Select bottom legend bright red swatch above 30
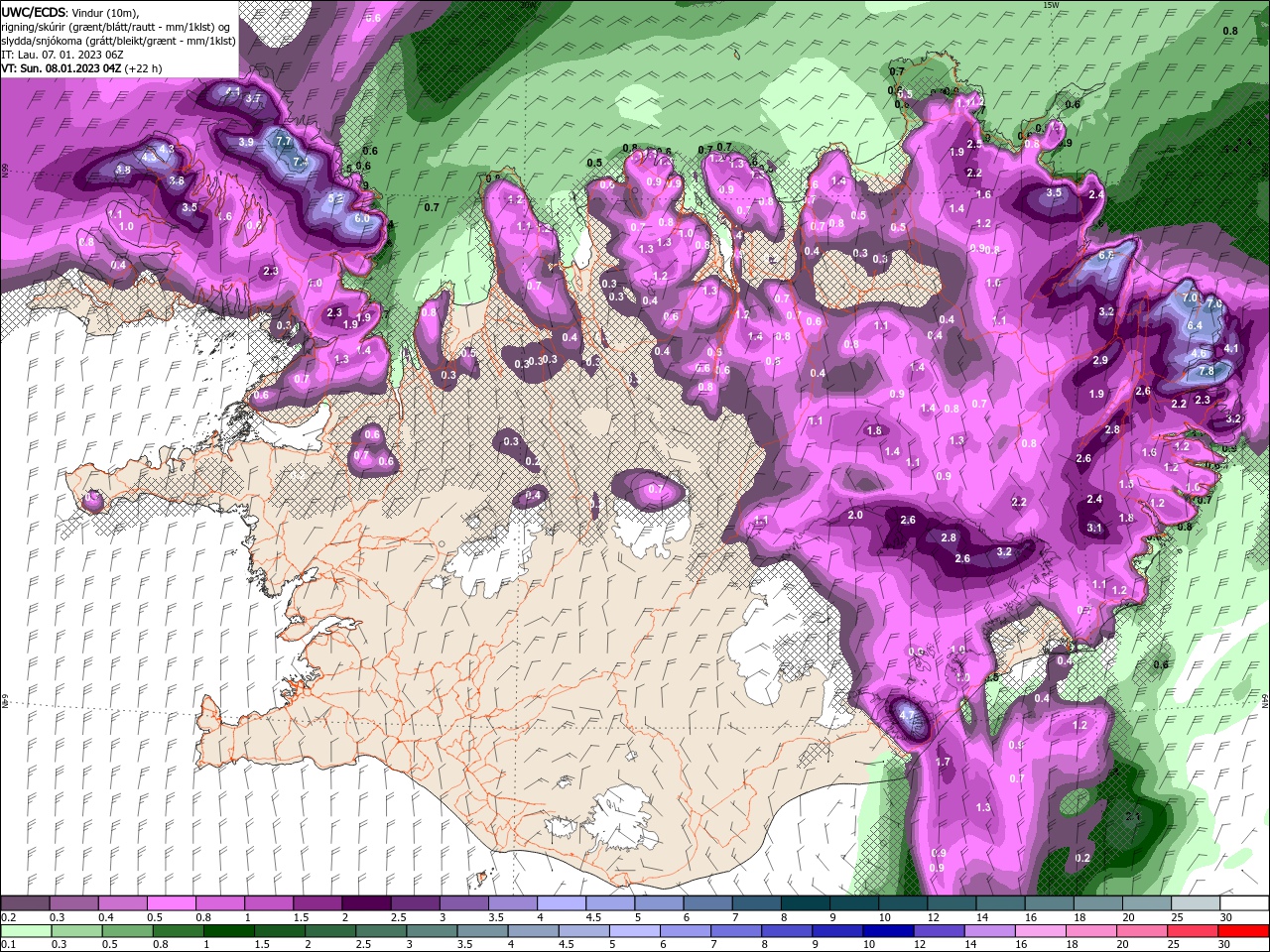Screen dimensions: 1270x952 point(1245,930)
